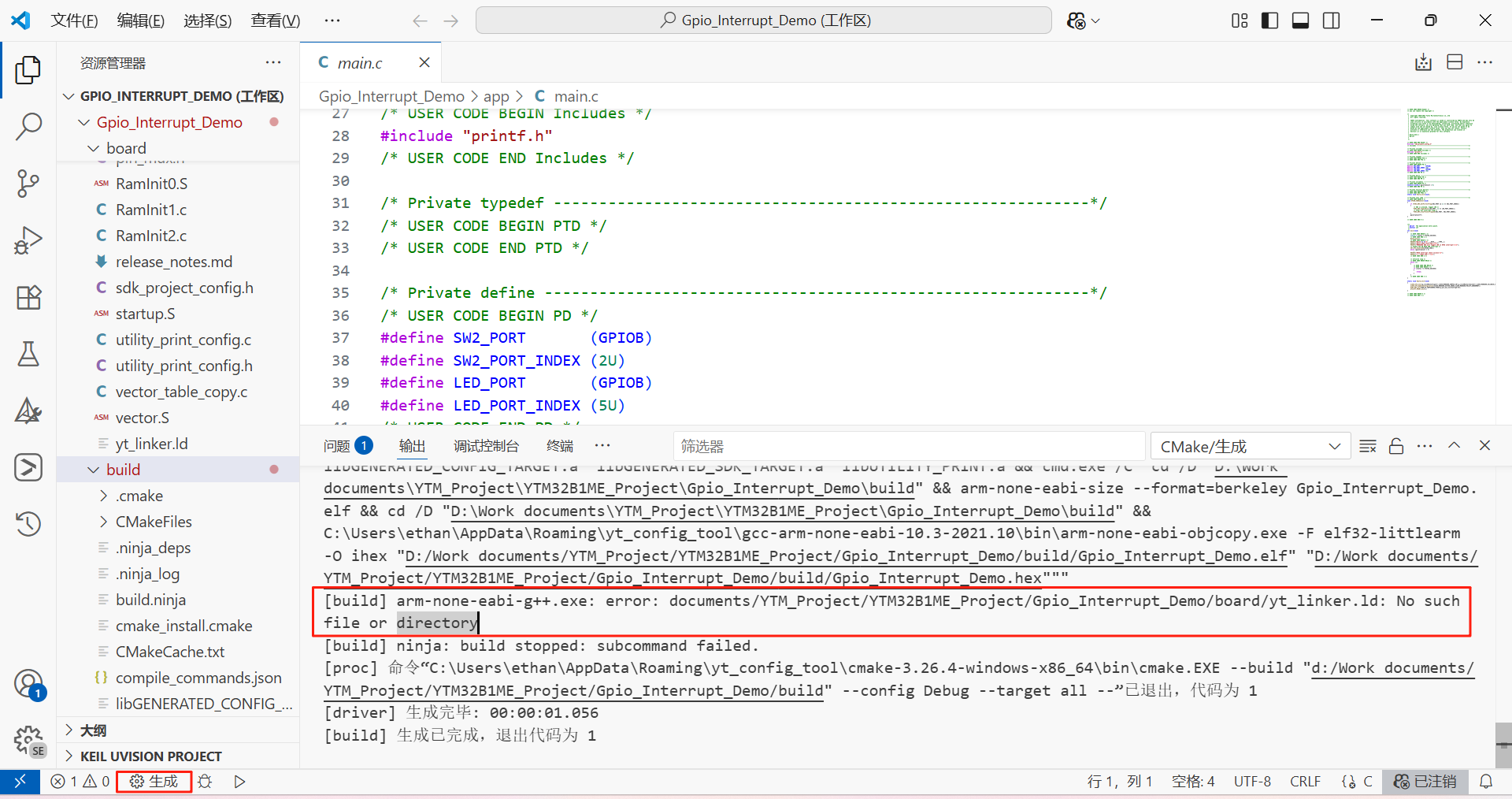
Task: Open the 文件(F) menu
Action: point(74,20)
